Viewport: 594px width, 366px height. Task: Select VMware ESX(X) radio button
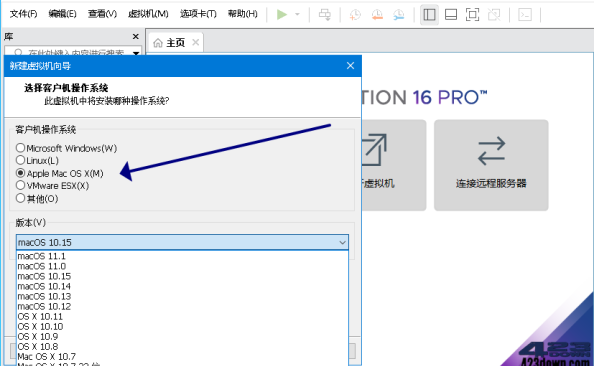(x=53, y=186)
